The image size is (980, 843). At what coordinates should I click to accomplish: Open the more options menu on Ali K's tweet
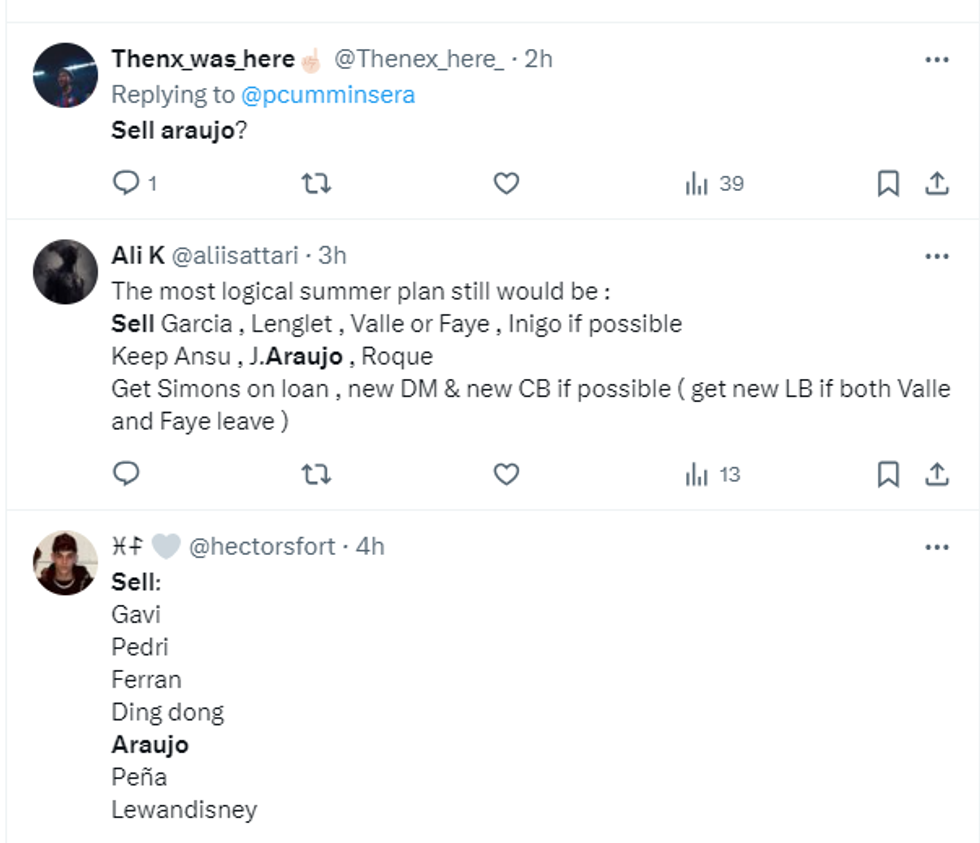[938, 257]
